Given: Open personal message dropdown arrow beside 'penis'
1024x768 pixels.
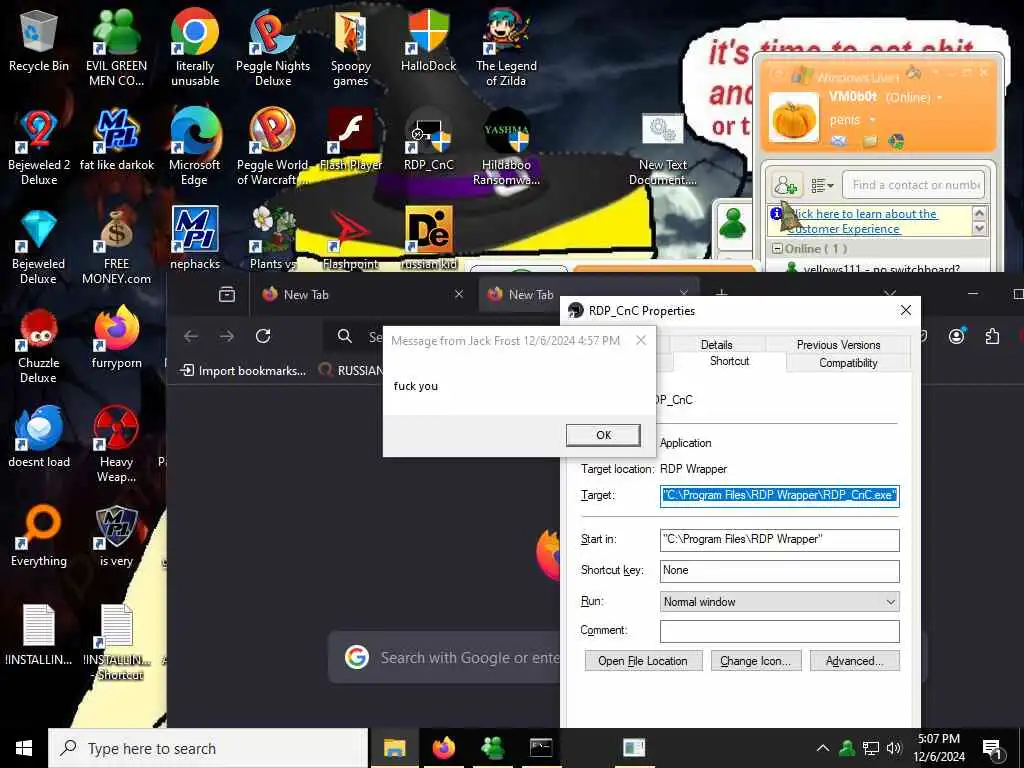Looking at the screenshot, I should 872,120.
